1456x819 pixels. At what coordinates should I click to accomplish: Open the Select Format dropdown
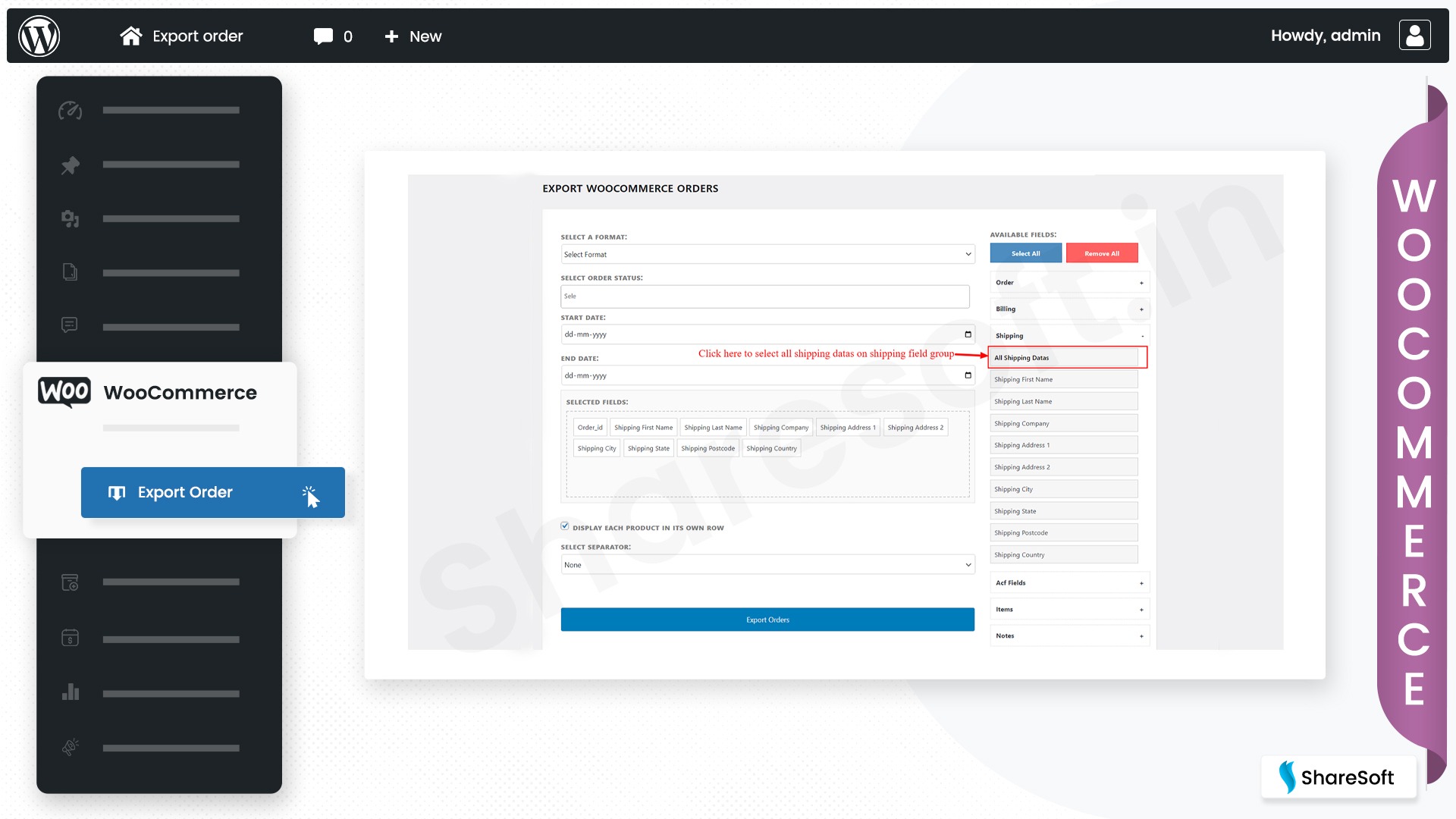[x=767, y=254]
